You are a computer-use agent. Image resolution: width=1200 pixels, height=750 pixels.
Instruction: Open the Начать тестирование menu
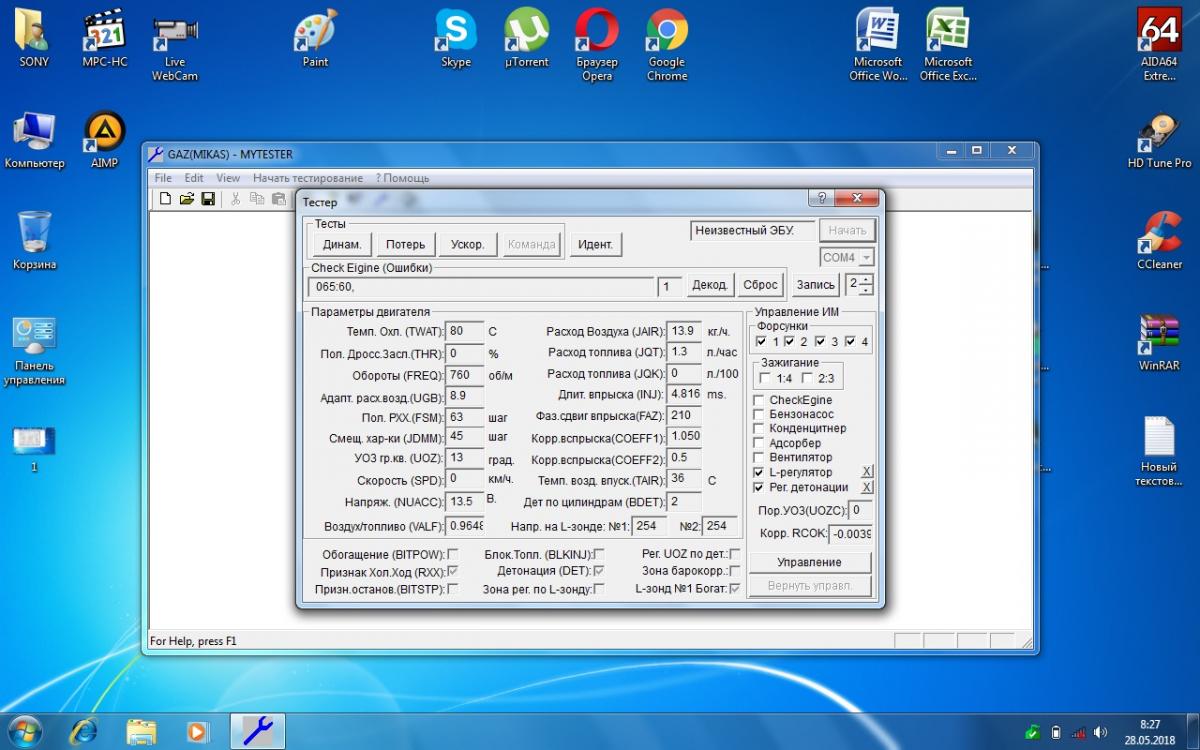[308, 178]
